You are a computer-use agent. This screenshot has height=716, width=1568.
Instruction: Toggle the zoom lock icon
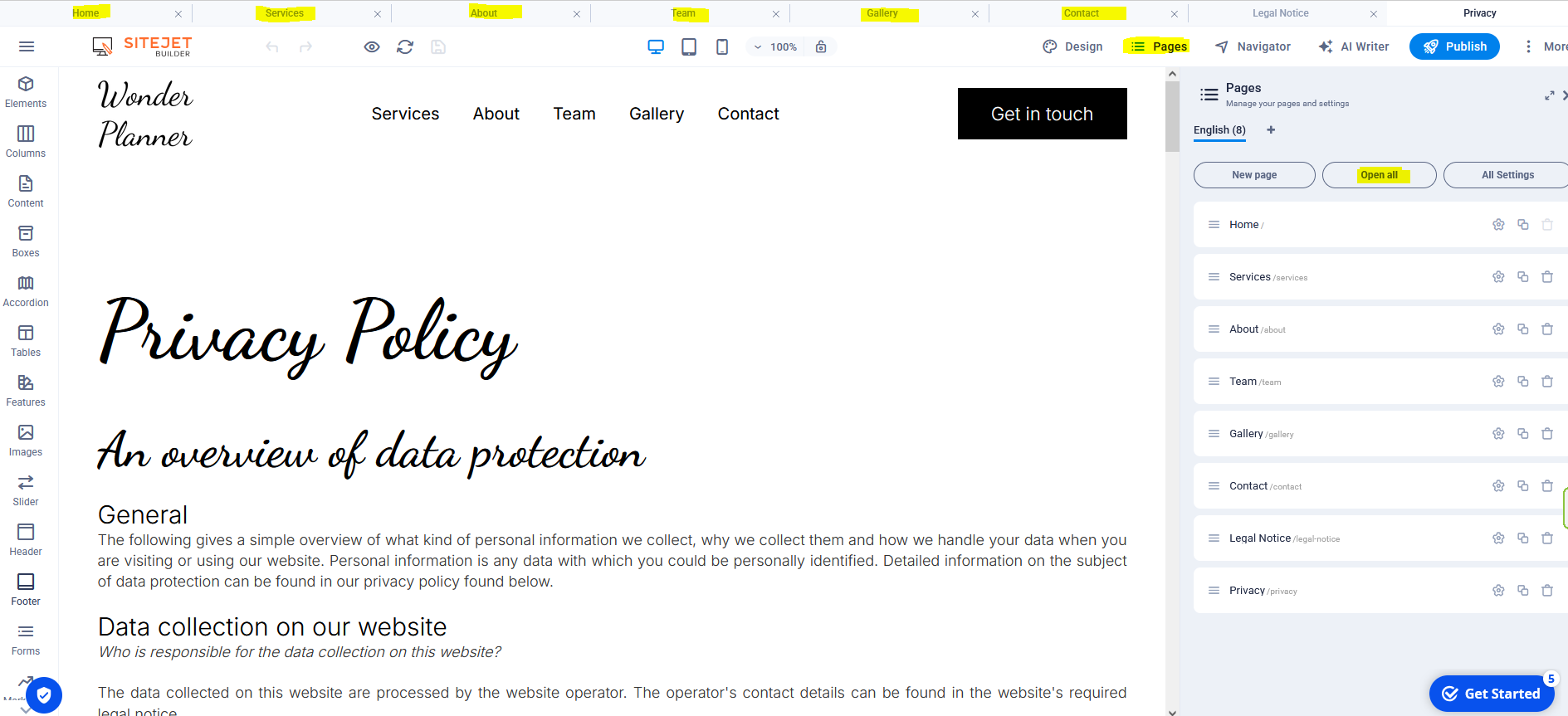pos(821,47)
